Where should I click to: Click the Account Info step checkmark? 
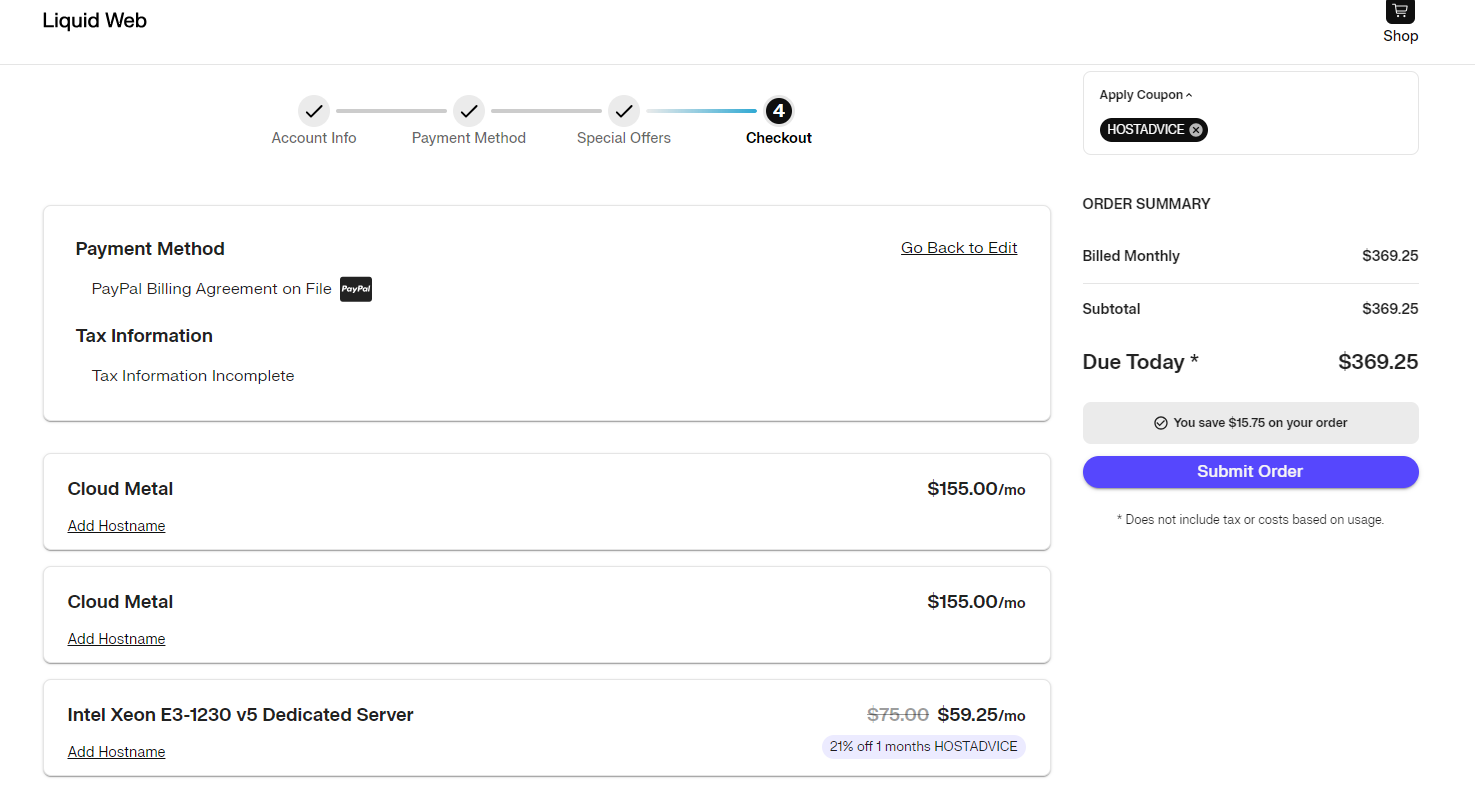click(x=314, y=111)
